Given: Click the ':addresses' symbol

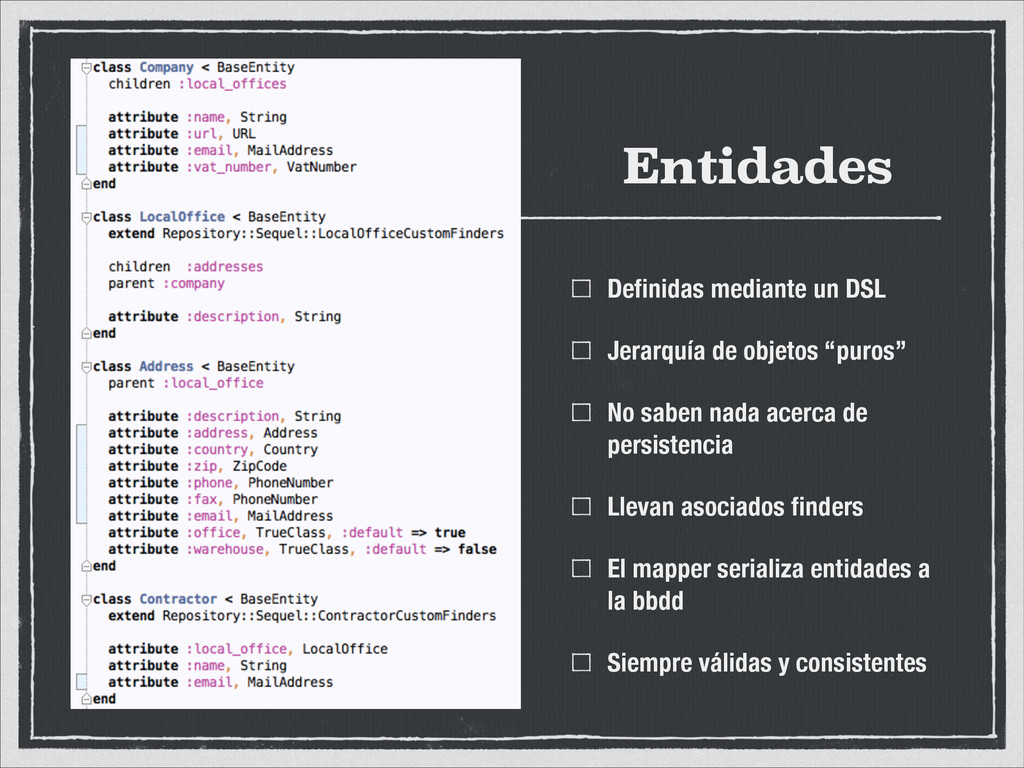Looking at the screenshot, I should click(x=225, y=267).
